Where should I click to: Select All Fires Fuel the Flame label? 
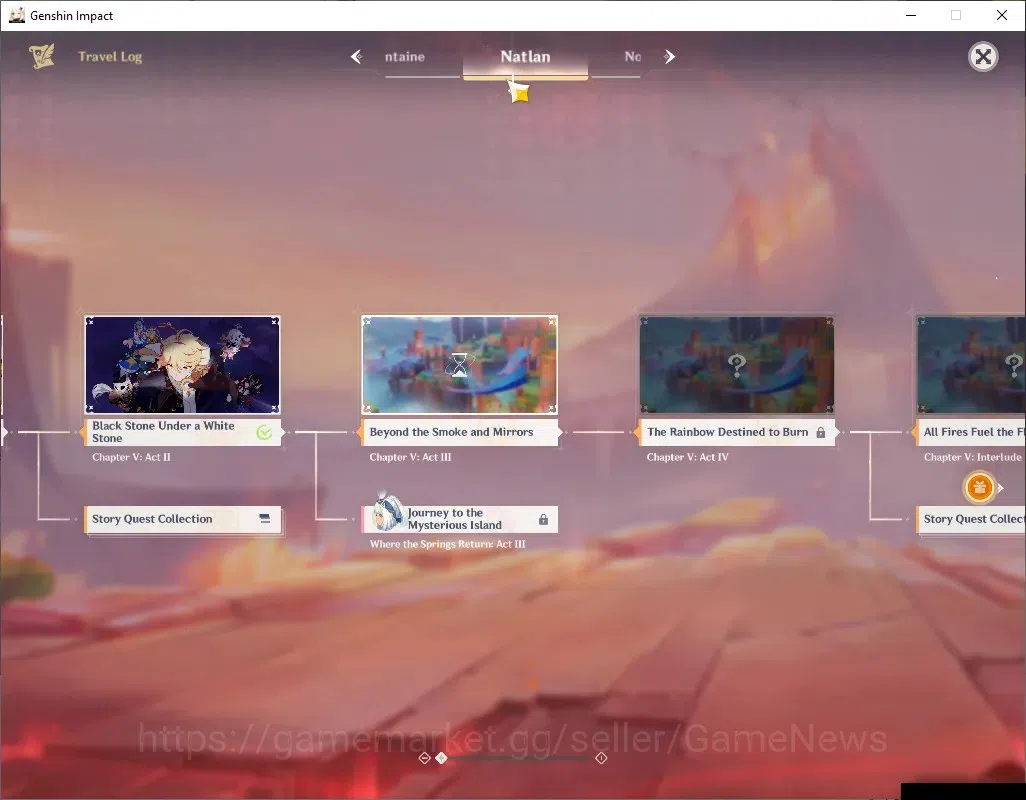pos(971,432)
